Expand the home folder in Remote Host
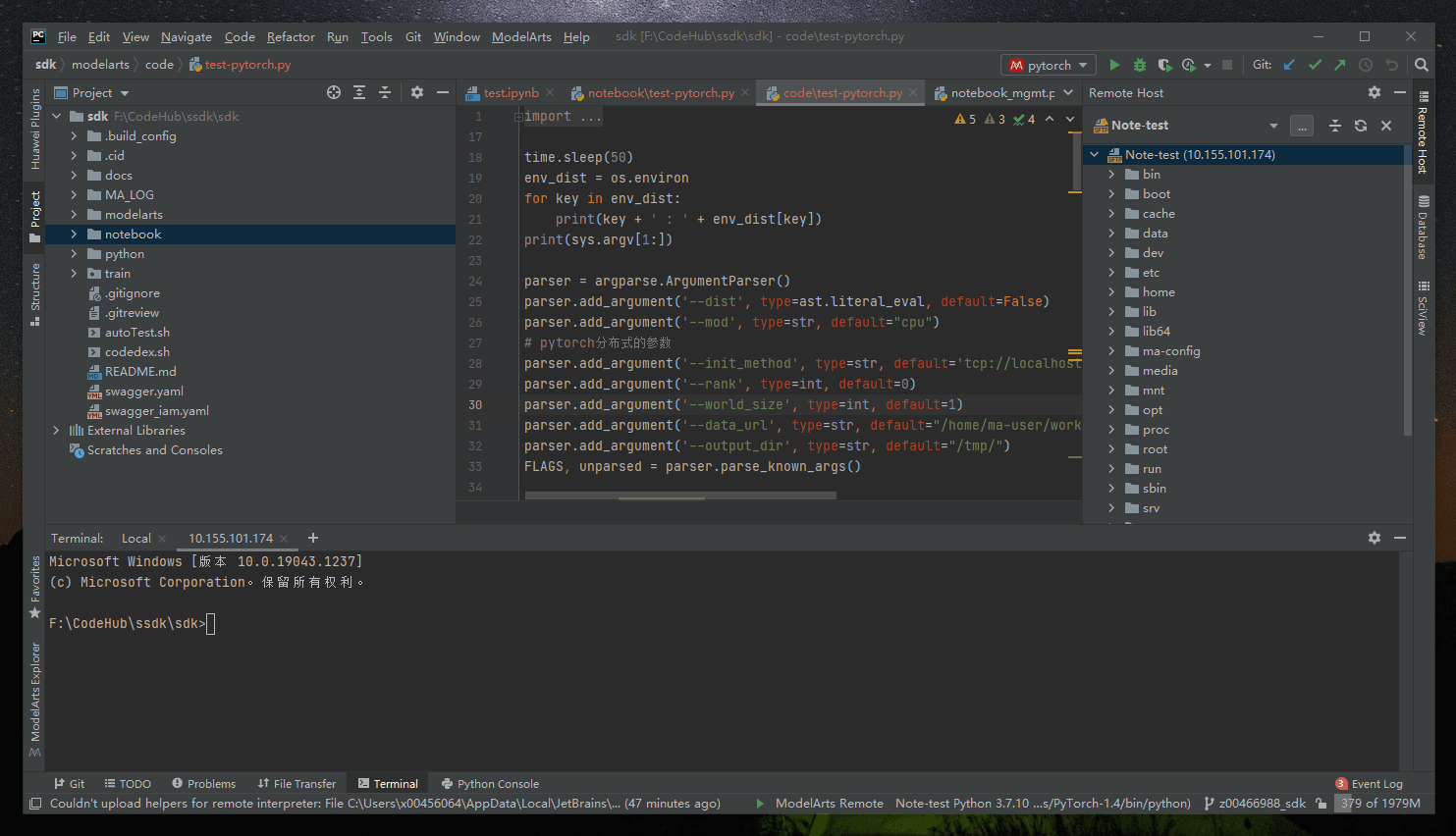1456x836 pixels. coord(1111,292)
